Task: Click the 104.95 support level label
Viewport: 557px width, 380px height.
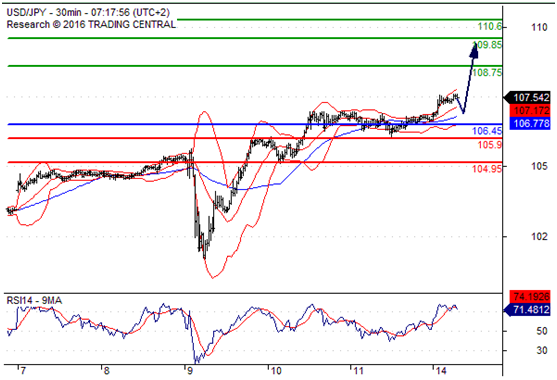Action: [x=487, y=169]
